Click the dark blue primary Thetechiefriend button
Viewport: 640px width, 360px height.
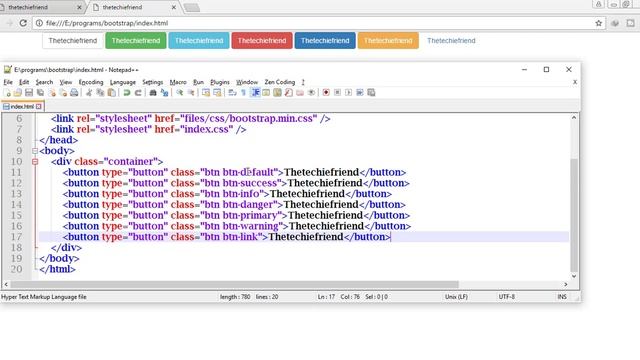point(325,41)
